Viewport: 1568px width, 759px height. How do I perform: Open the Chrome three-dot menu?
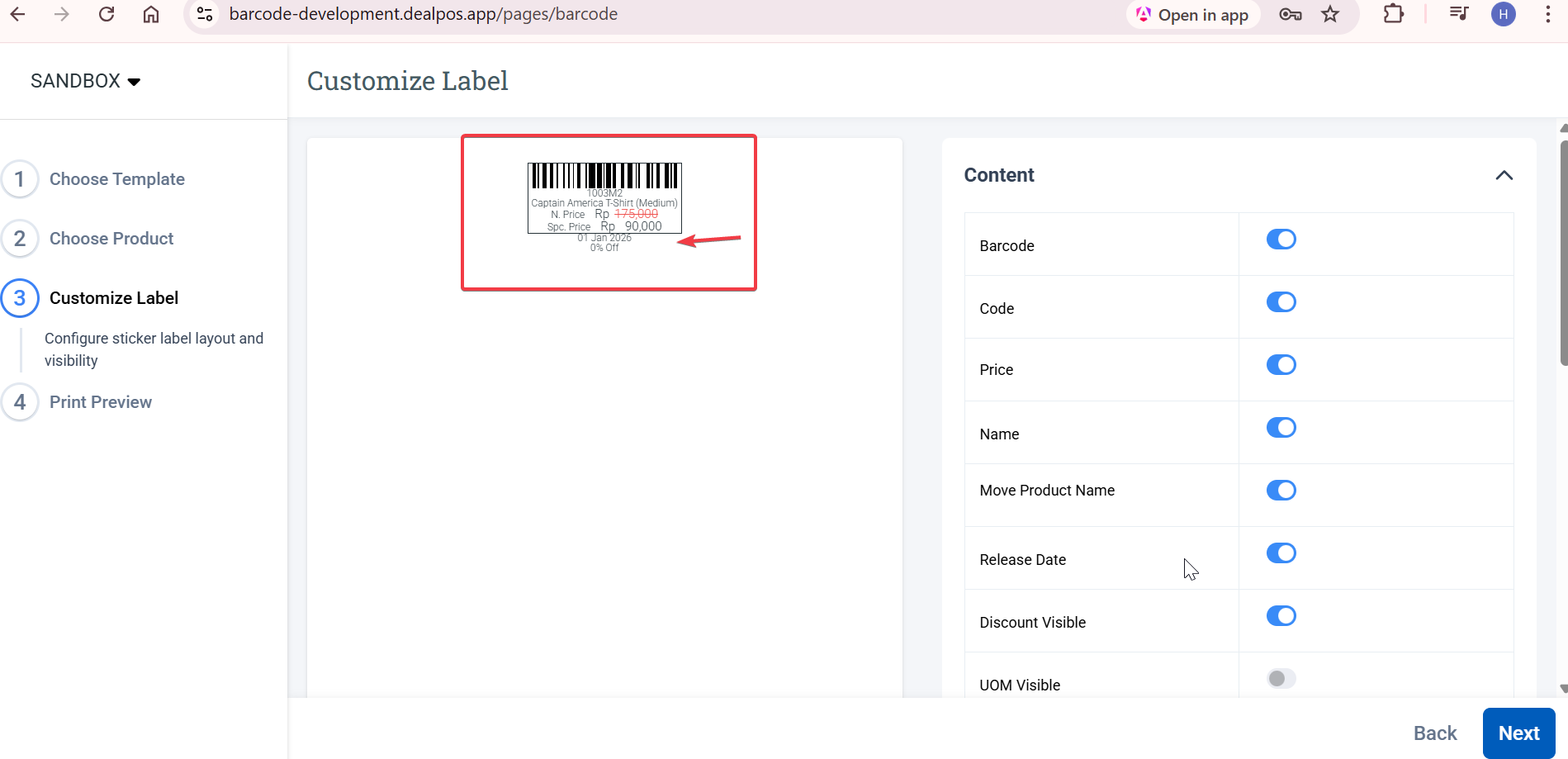tap(1548, 14)
